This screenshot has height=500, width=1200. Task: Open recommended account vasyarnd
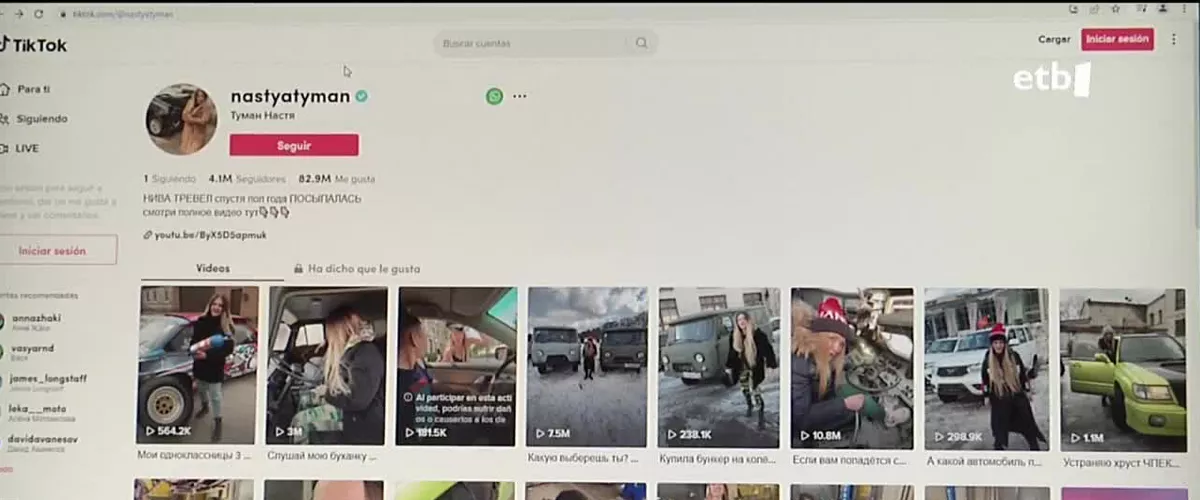pyautogui.click(x=33, y=351)
